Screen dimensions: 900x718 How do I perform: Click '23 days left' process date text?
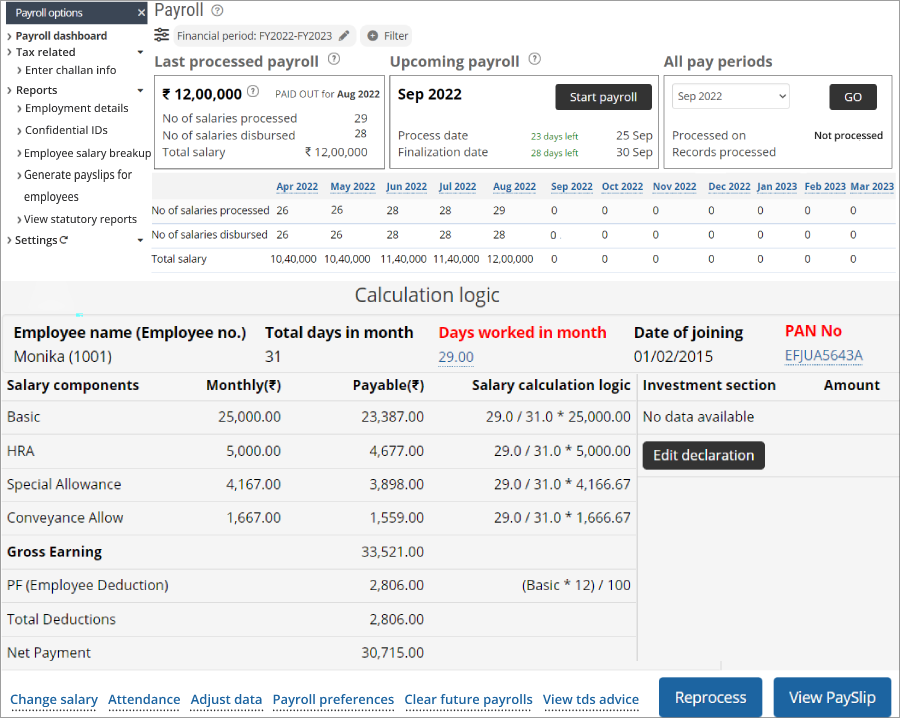[x=554, y=136]
